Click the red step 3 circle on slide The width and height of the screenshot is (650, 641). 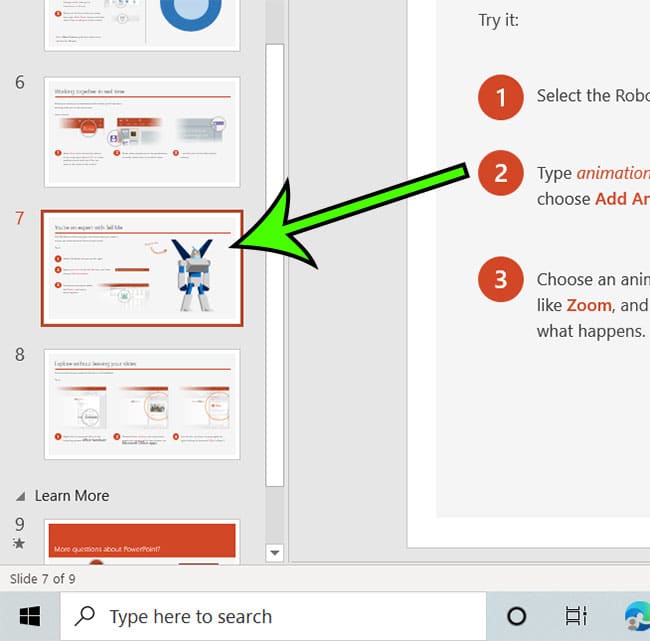pos(501,279)
